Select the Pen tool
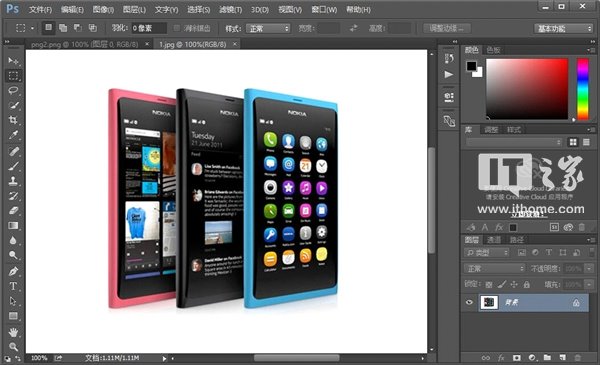Image resolution: width=600 pixels, height=365 pixels. click(13, 271)
